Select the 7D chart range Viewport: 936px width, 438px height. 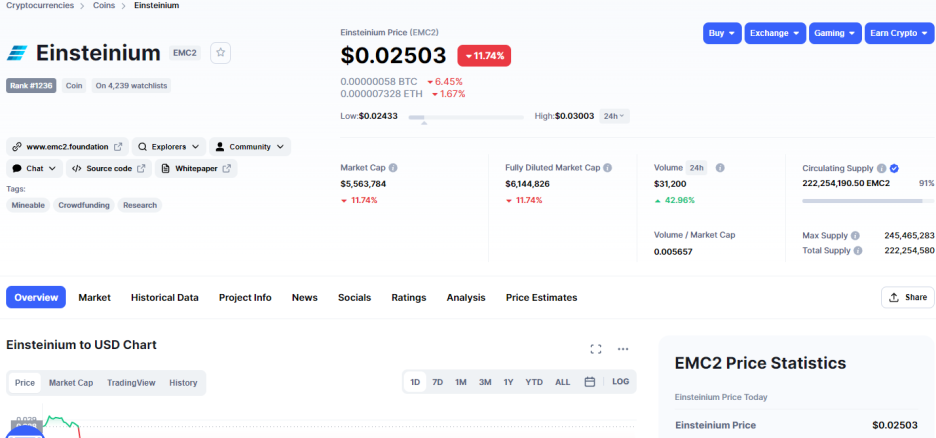pyautogui.click(x=438, y=382)
